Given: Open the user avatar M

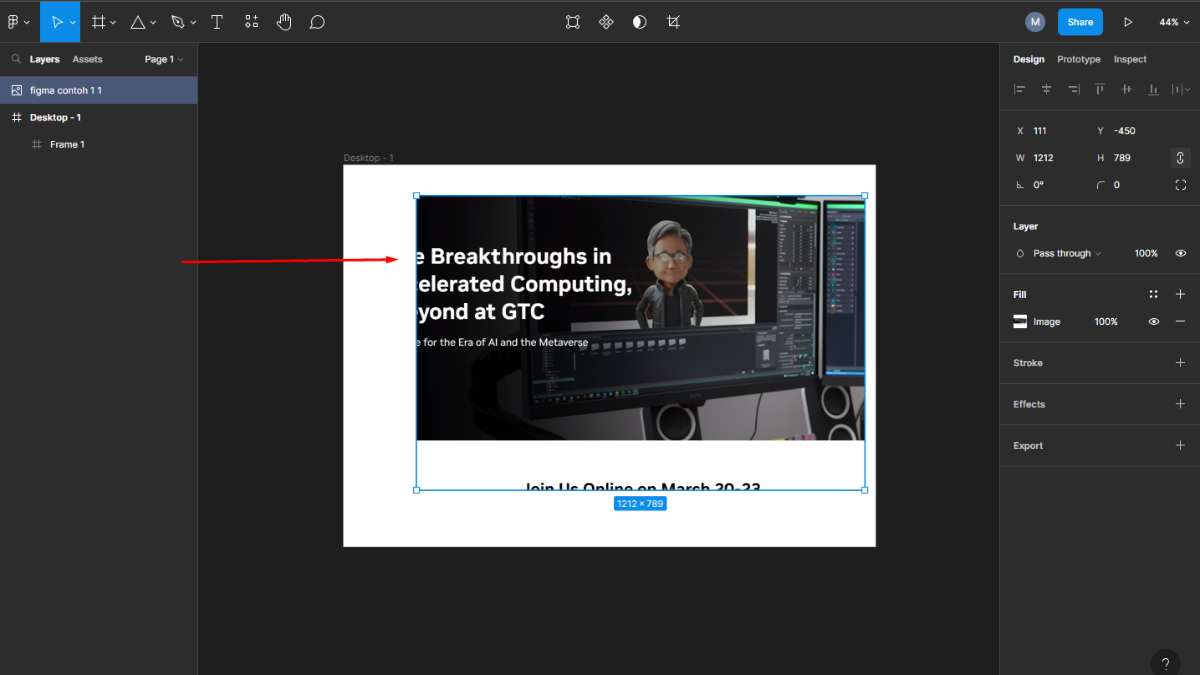Looking at the screenshot, I should click(x=1035, y=22).
